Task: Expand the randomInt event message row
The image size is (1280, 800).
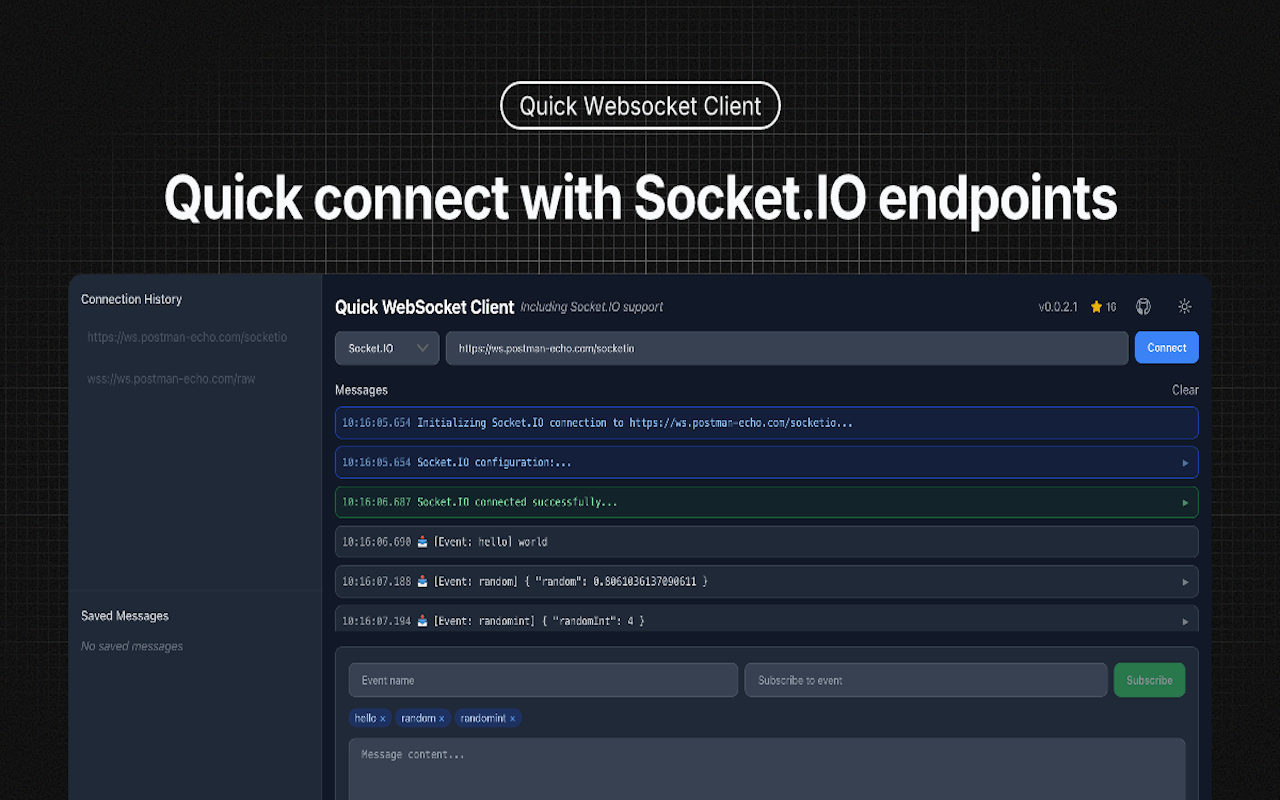Action: (1186, 621)
